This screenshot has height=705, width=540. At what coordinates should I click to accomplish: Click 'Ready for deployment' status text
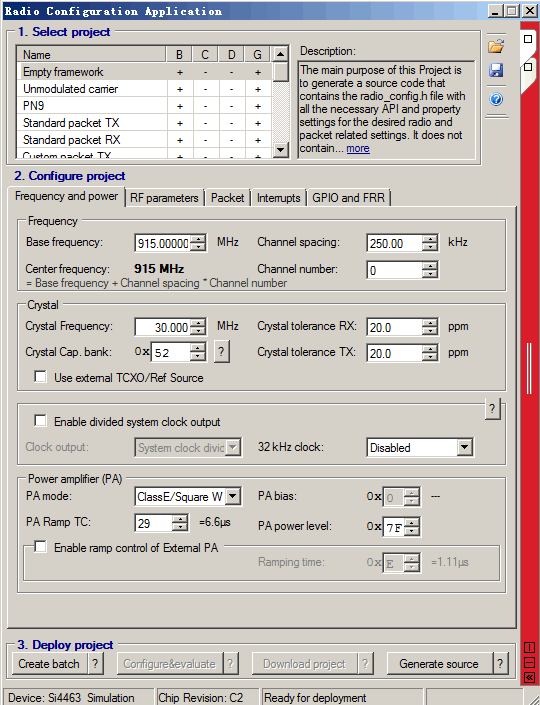[x=315, y=698]
